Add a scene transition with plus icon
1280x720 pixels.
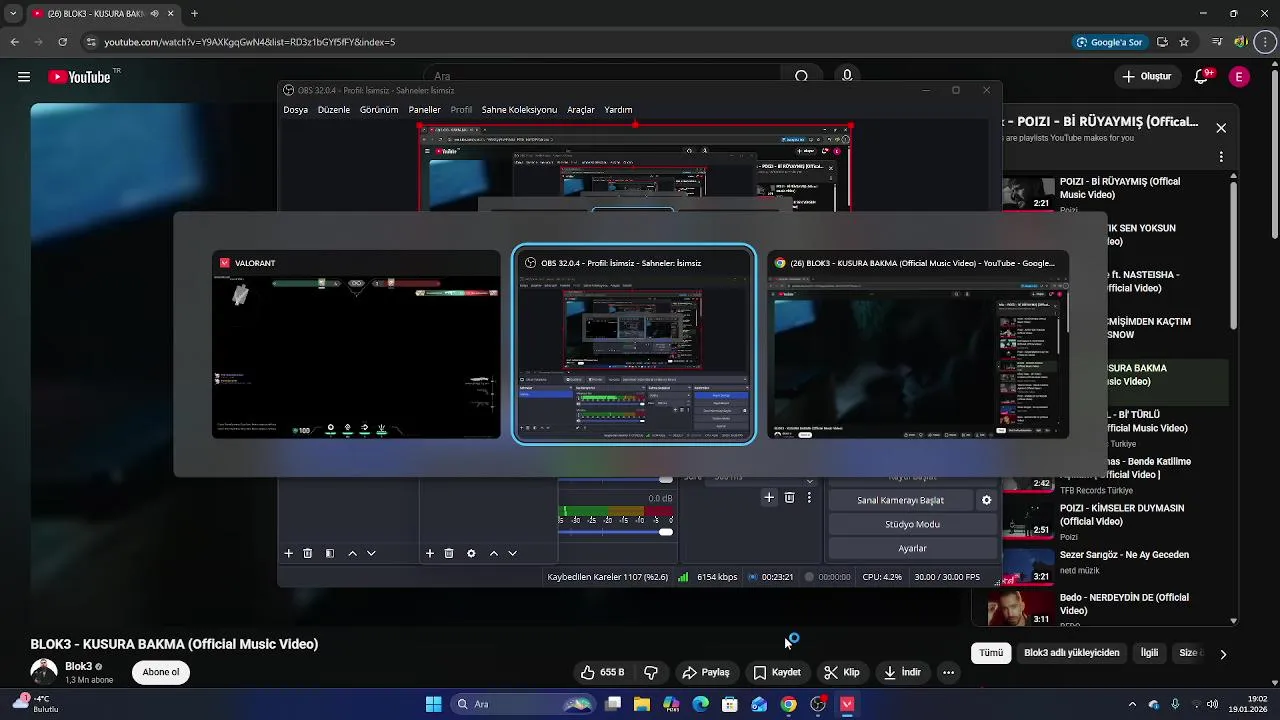pyautogui.click(x=769, y=497)
